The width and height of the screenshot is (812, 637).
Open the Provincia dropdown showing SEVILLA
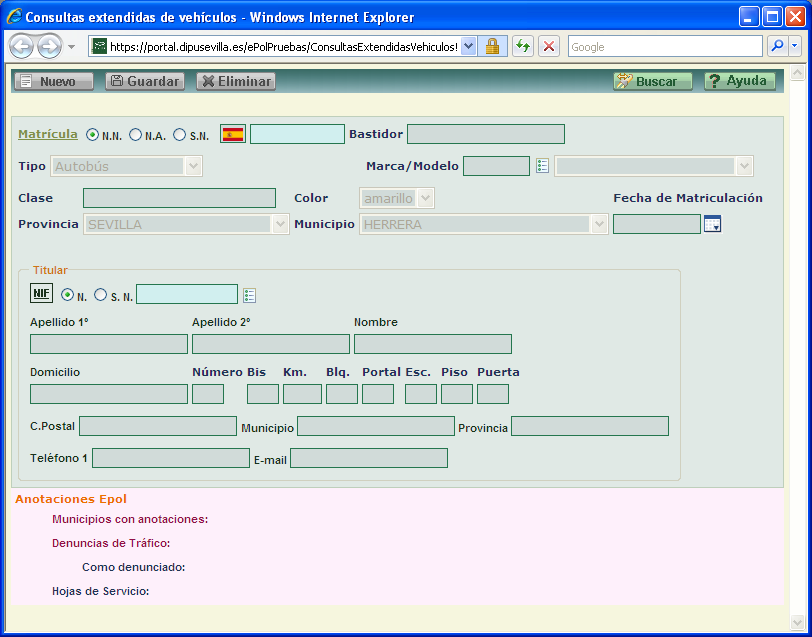[280, 225]
